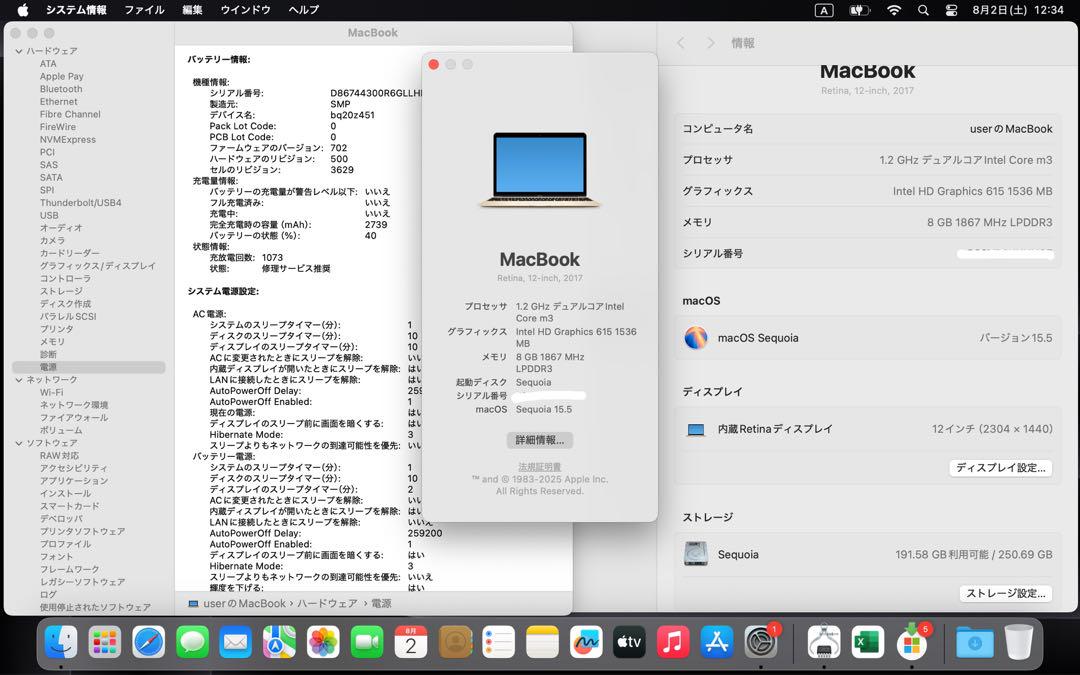Open the Mail app in Dock
Viewport: 1080px width, 675px height.
236,643
